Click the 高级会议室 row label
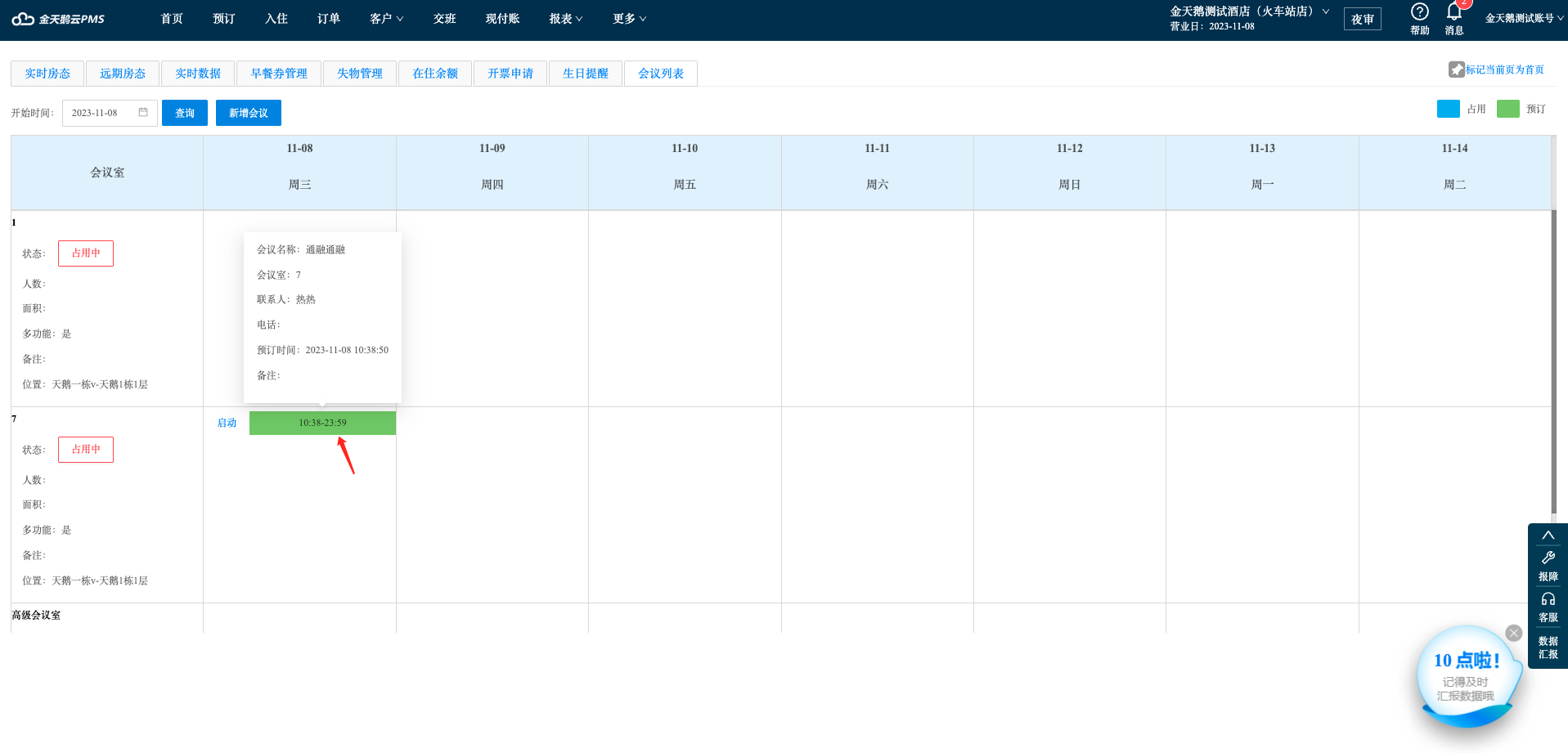Viewport: 1568px width, 753px height. 36,615
